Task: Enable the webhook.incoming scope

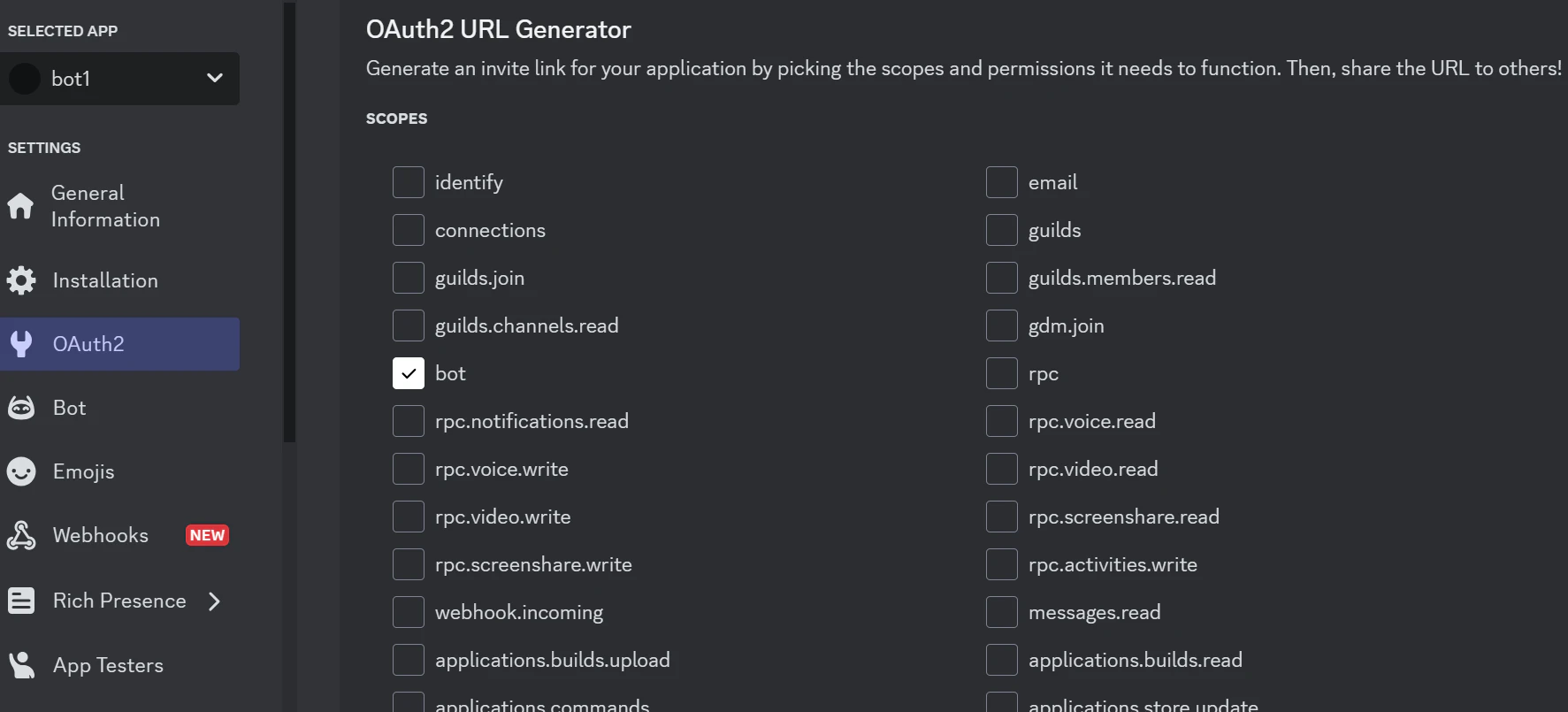Action: tap(409, 612)
